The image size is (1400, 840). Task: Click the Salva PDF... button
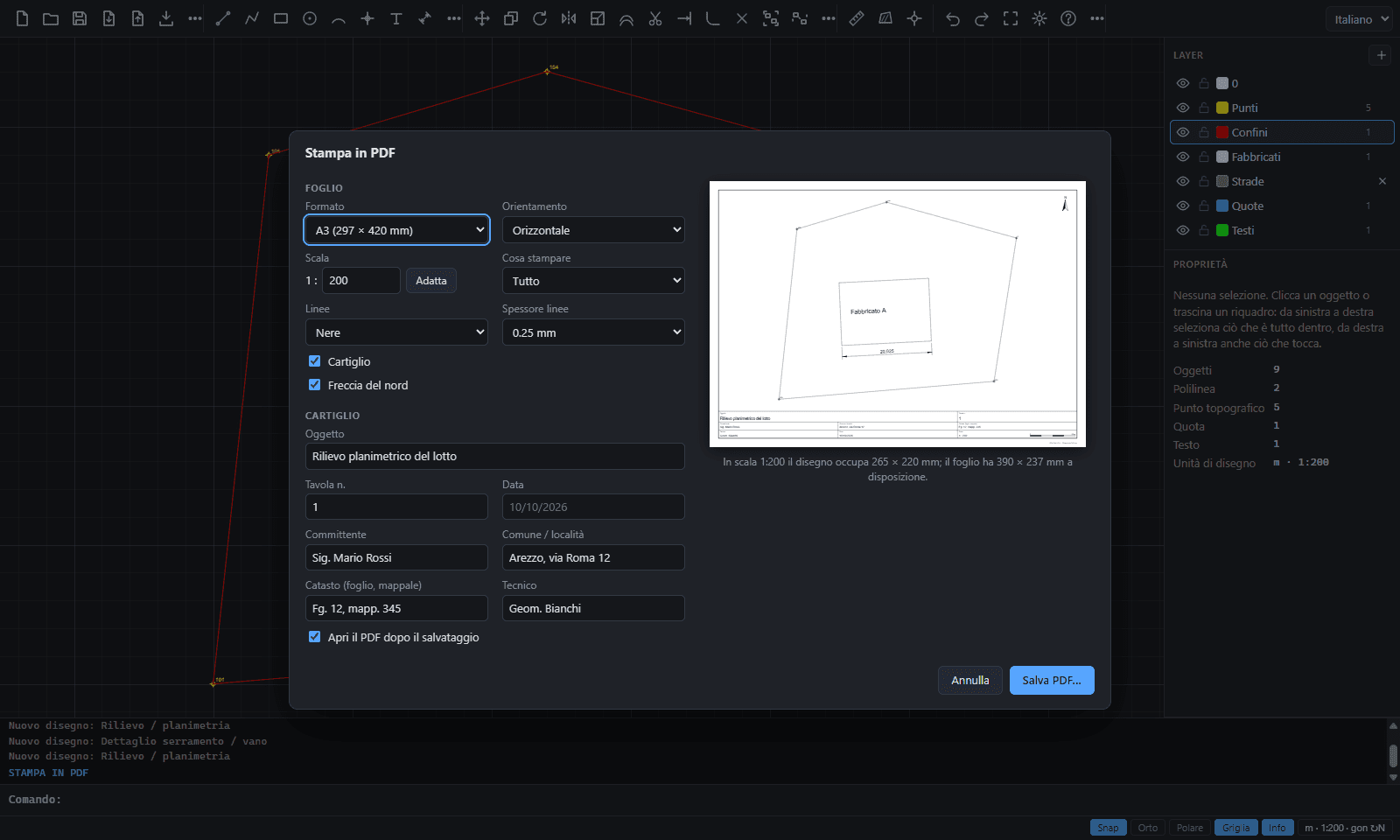tap(1052, 680)
